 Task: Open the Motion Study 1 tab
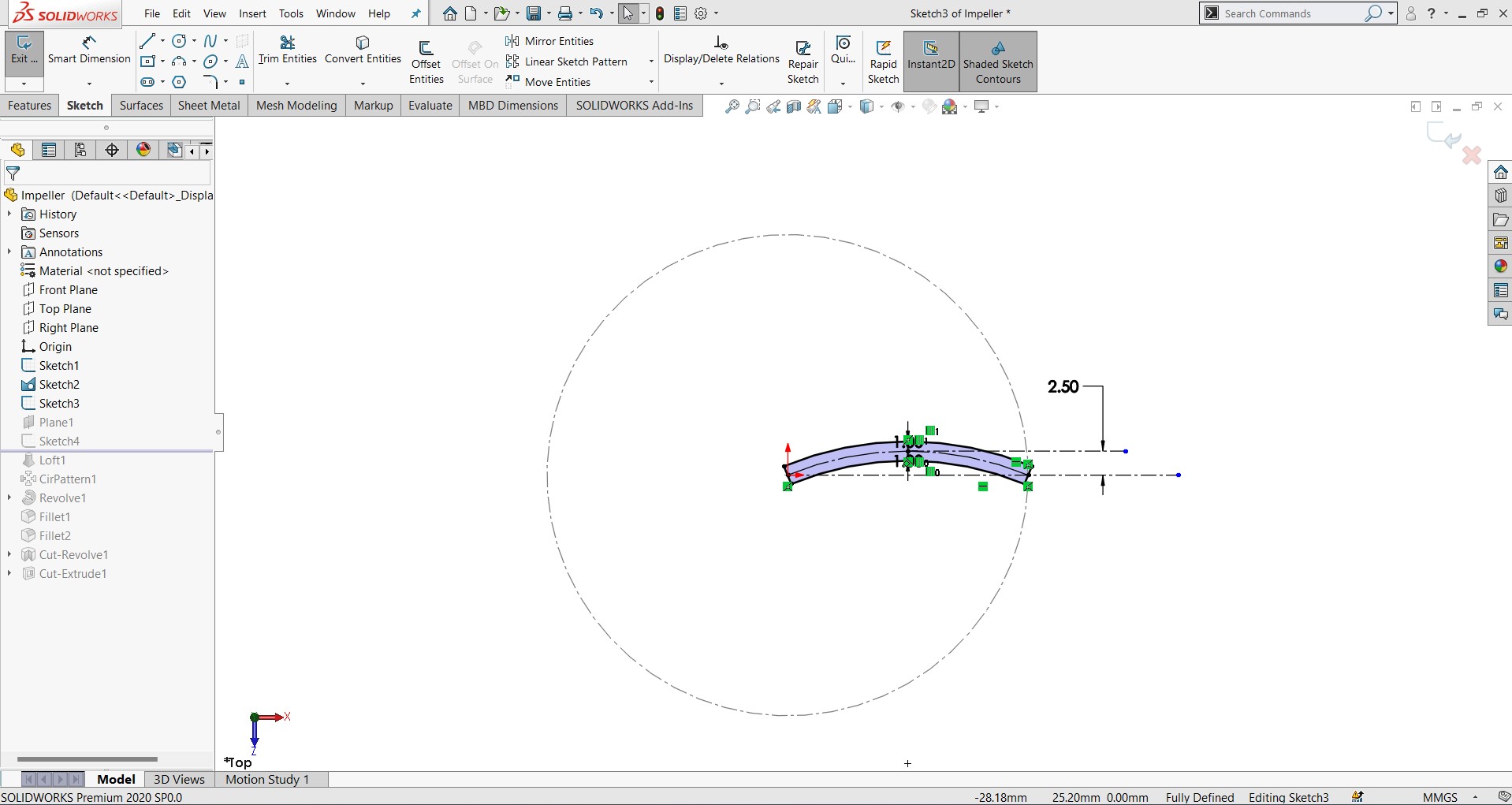click(x=267, y=779)
